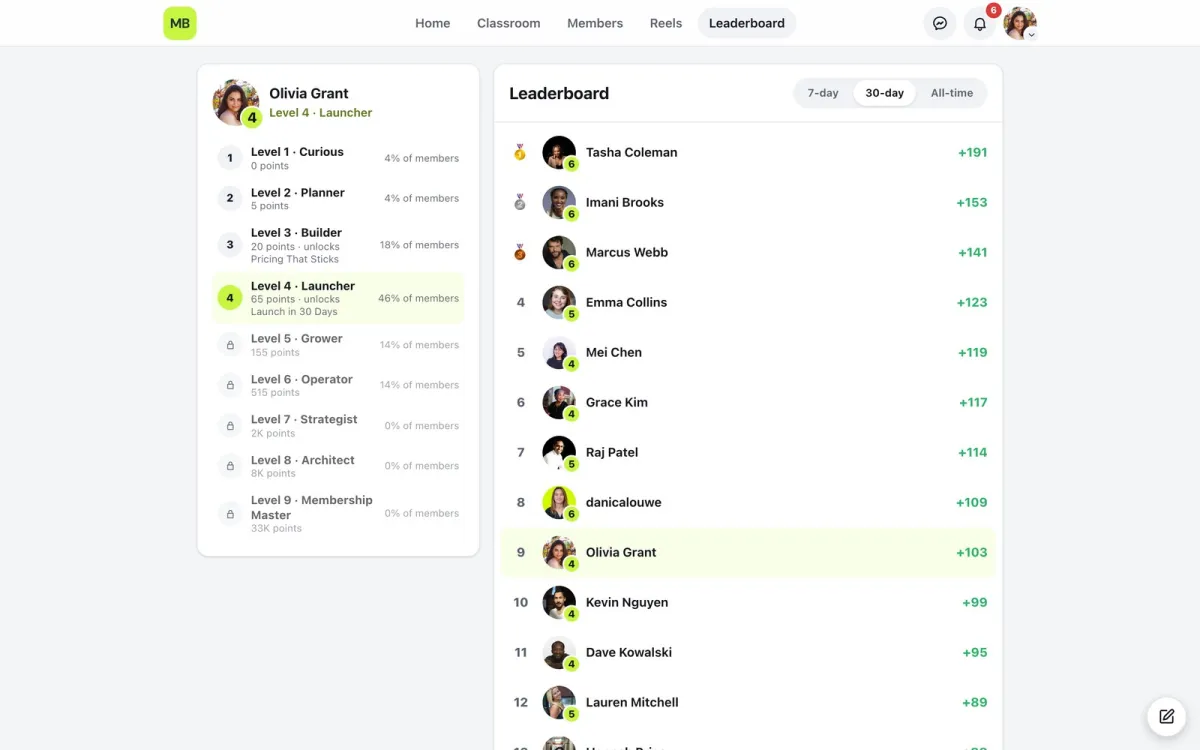The height and width of the screenshot is (750, 1200).
Task: Click 'Level 4 · Launcher' under the sidebar name
Action: 321,113
